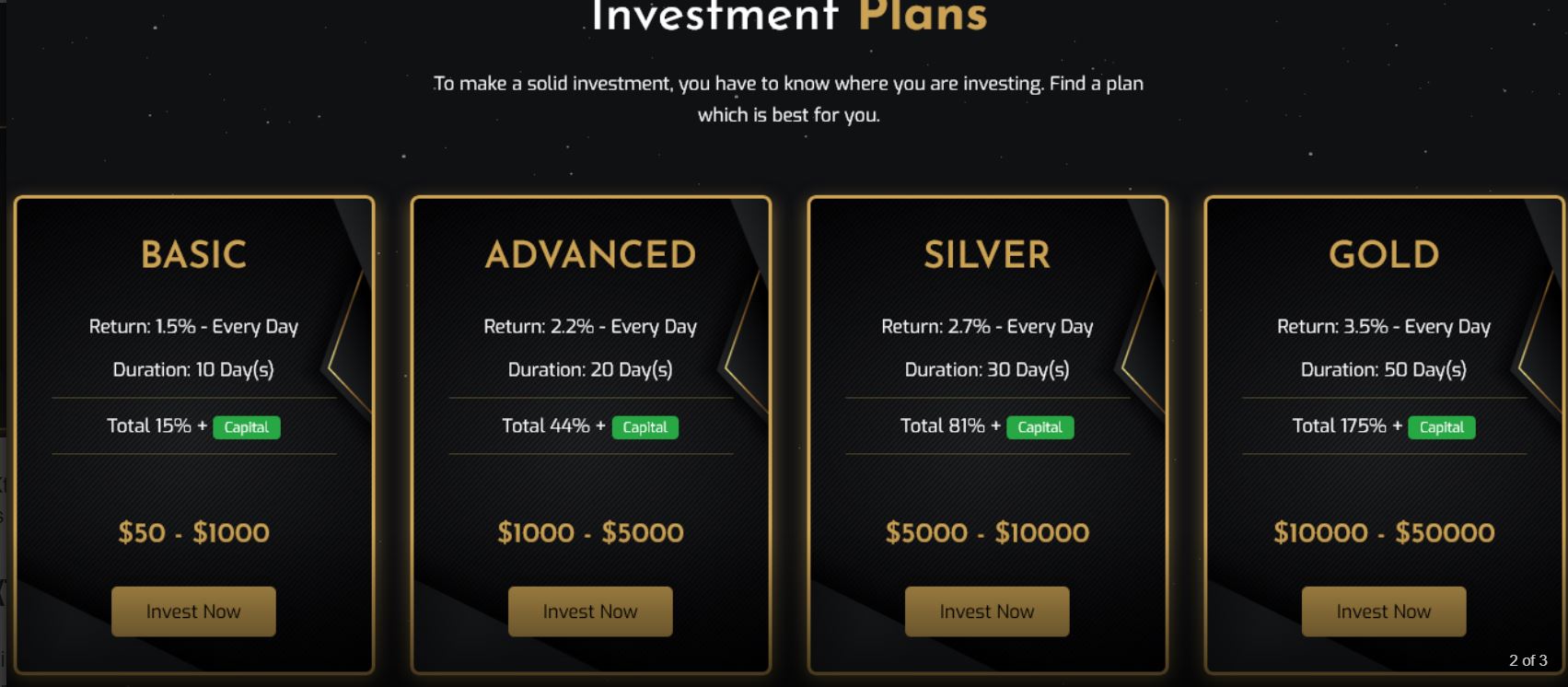
Task: Select the Capital badge in Advanced card
Action: click(645, 427)
